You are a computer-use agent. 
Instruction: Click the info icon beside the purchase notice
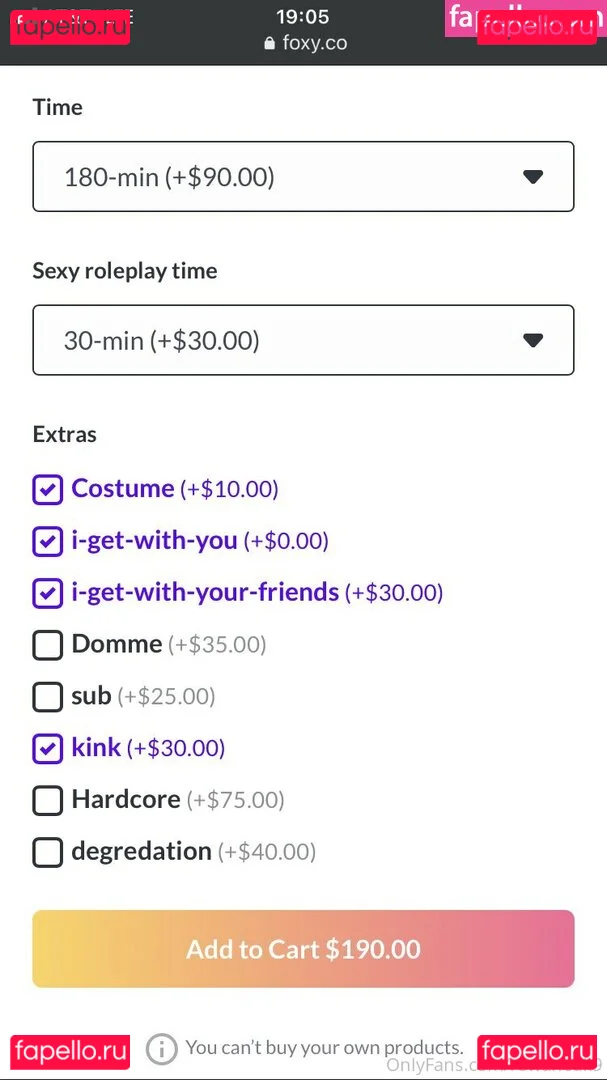(161, 1049)
